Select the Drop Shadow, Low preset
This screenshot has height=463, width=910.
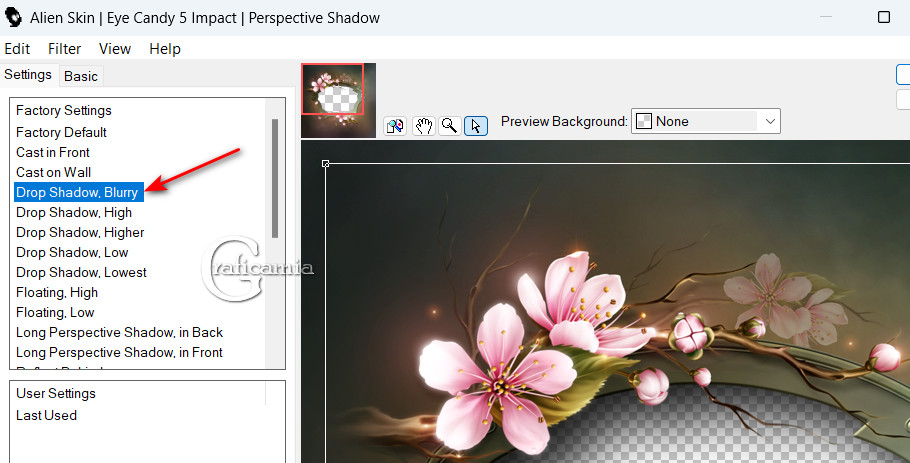(72, 252)
